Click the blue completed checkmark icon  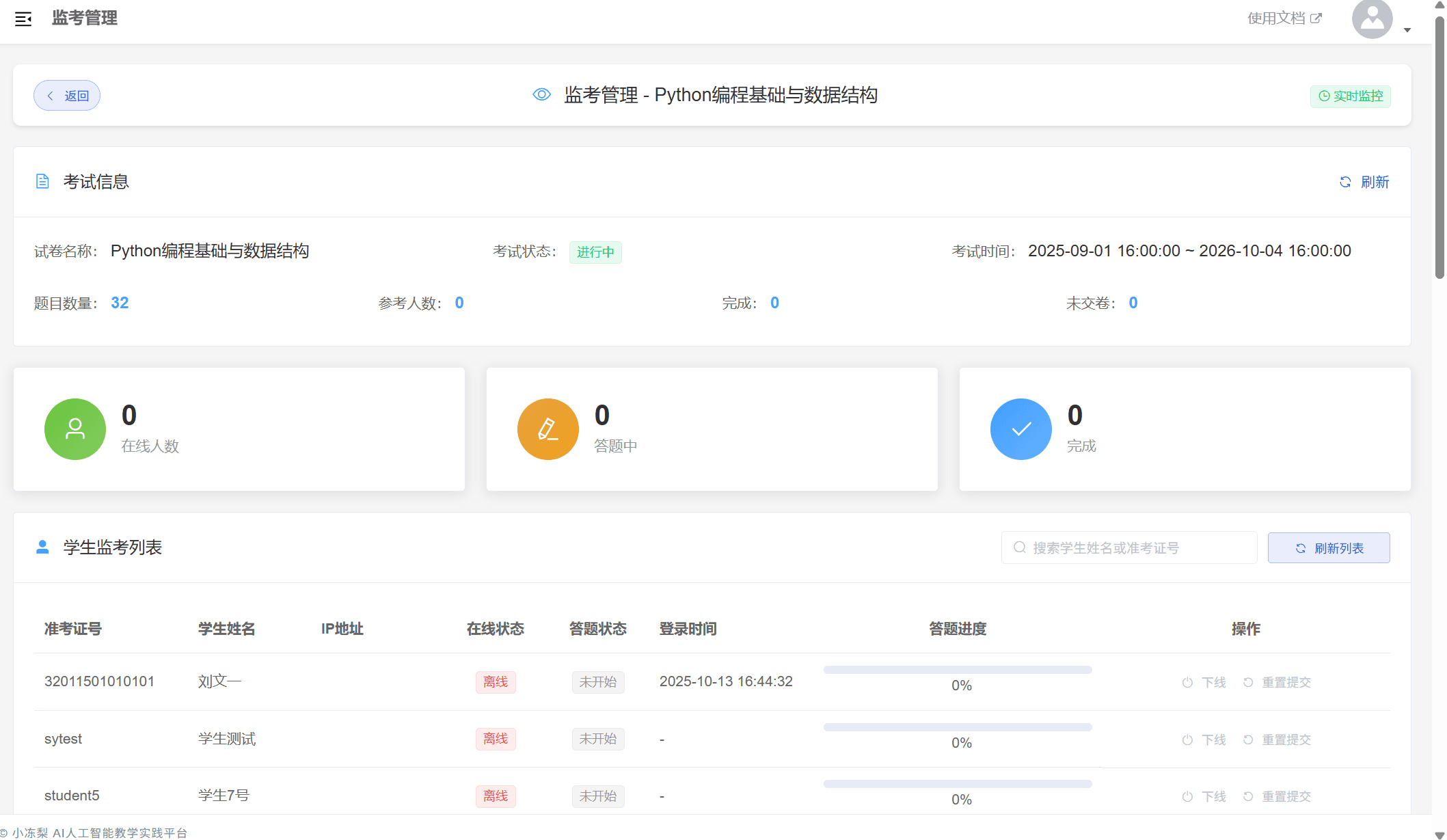point(1021,429)
